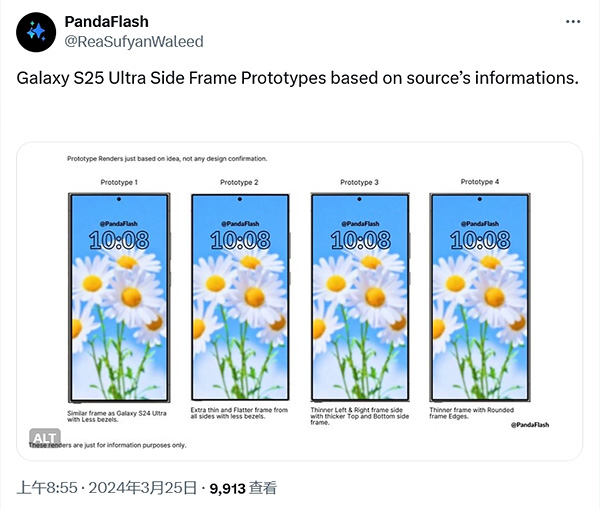Image resolution: width=600 pixels, height=509 pixels.
Task: Open the tweet's more options menu
Action: coord(572,21)
